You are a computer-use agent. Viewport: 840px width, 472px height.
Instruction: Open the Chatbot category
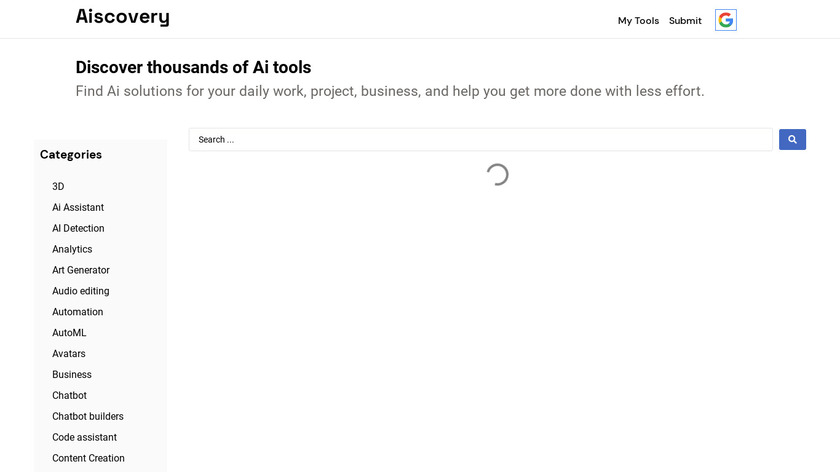[69, 396]
